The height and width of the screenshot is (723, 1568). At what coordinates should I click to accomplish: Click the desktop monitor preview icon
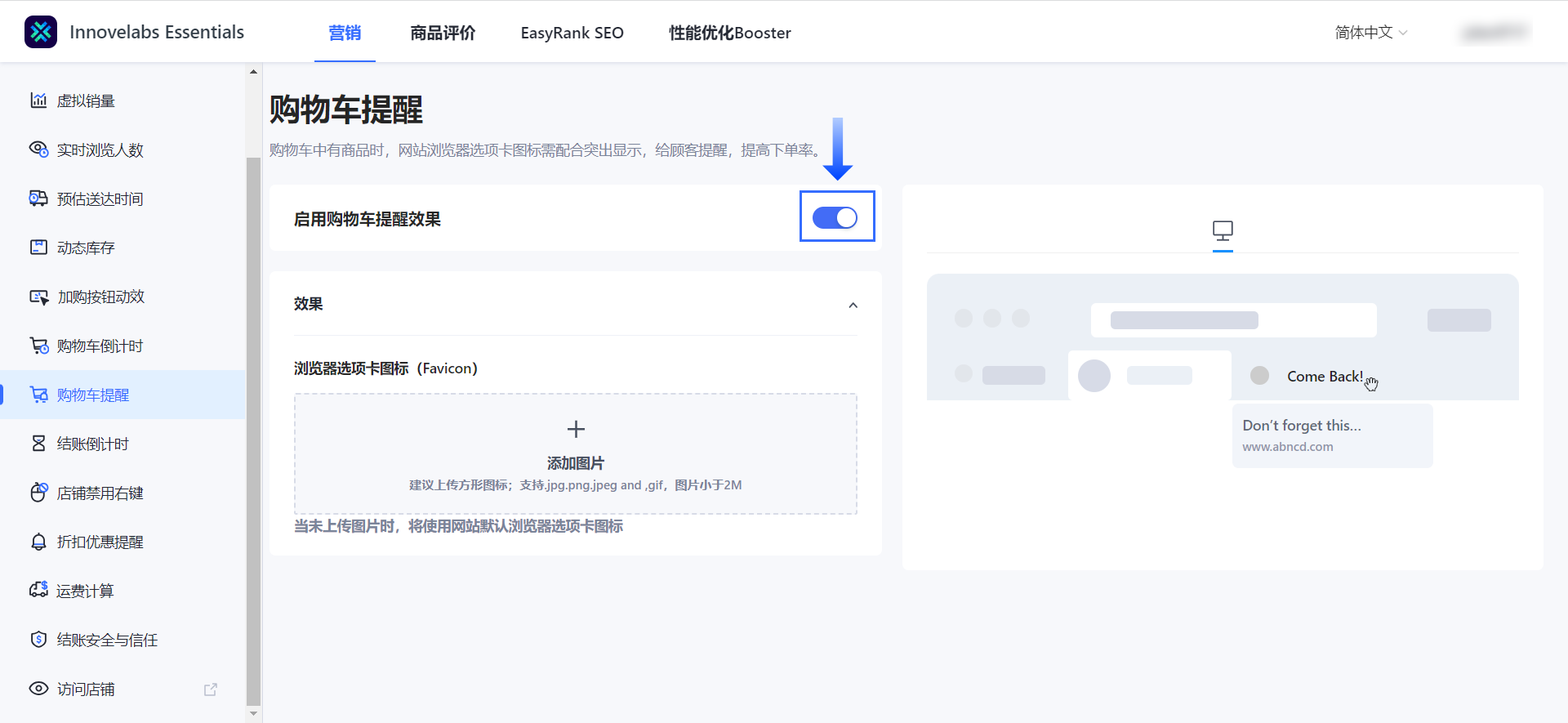(x=1223, y=231)
